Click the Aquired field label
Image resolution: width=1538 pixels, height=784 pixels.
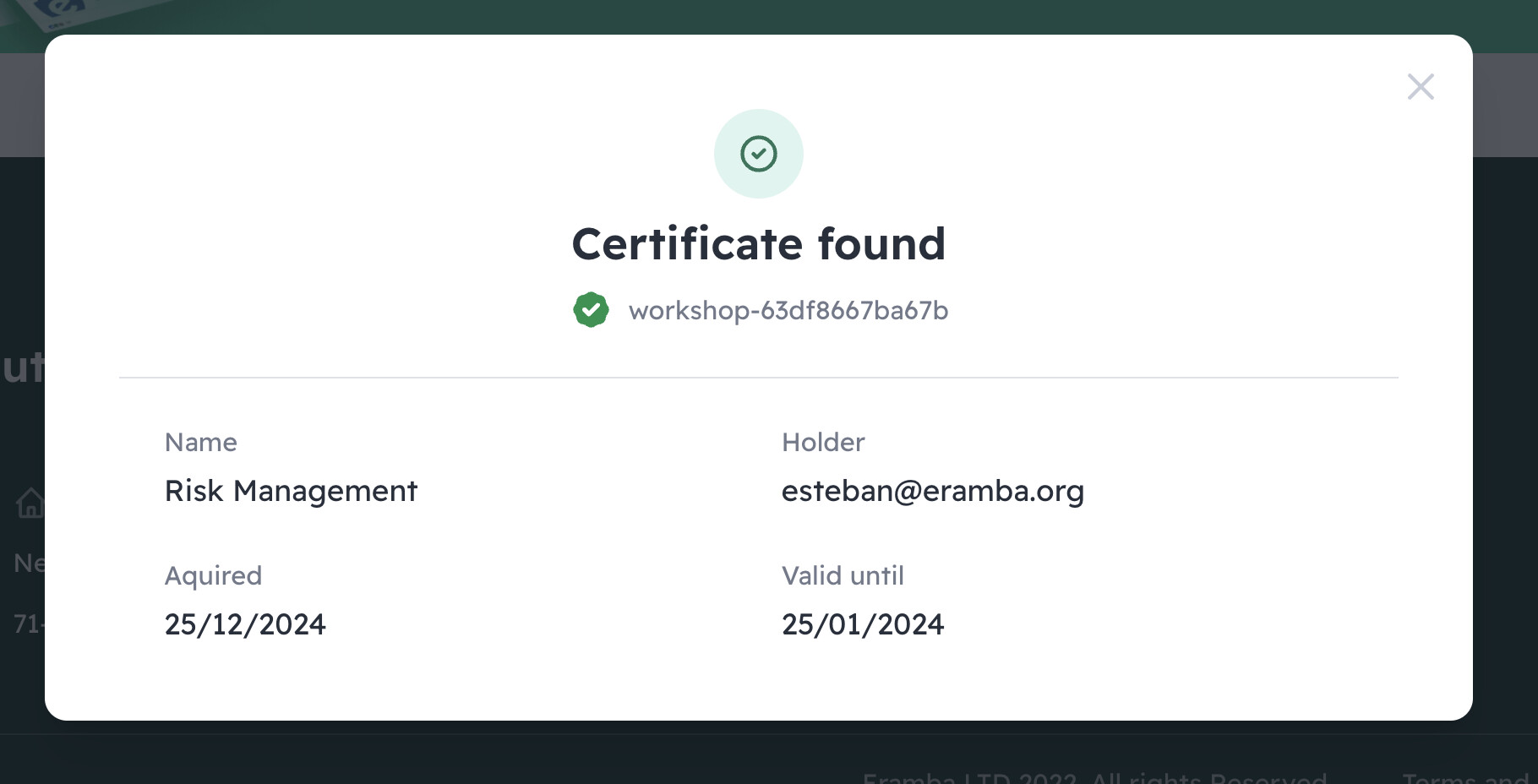[x=213, y=576]
